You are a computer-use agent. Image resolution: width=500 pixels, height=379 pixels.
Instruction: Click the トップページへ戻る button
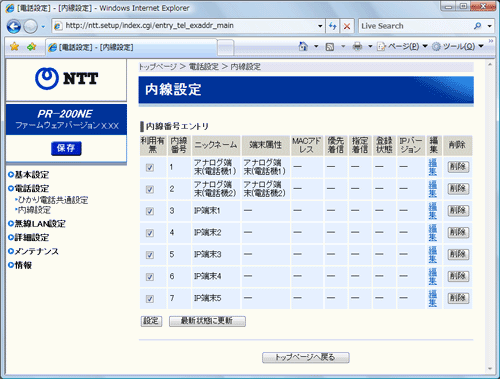[305, 357]
